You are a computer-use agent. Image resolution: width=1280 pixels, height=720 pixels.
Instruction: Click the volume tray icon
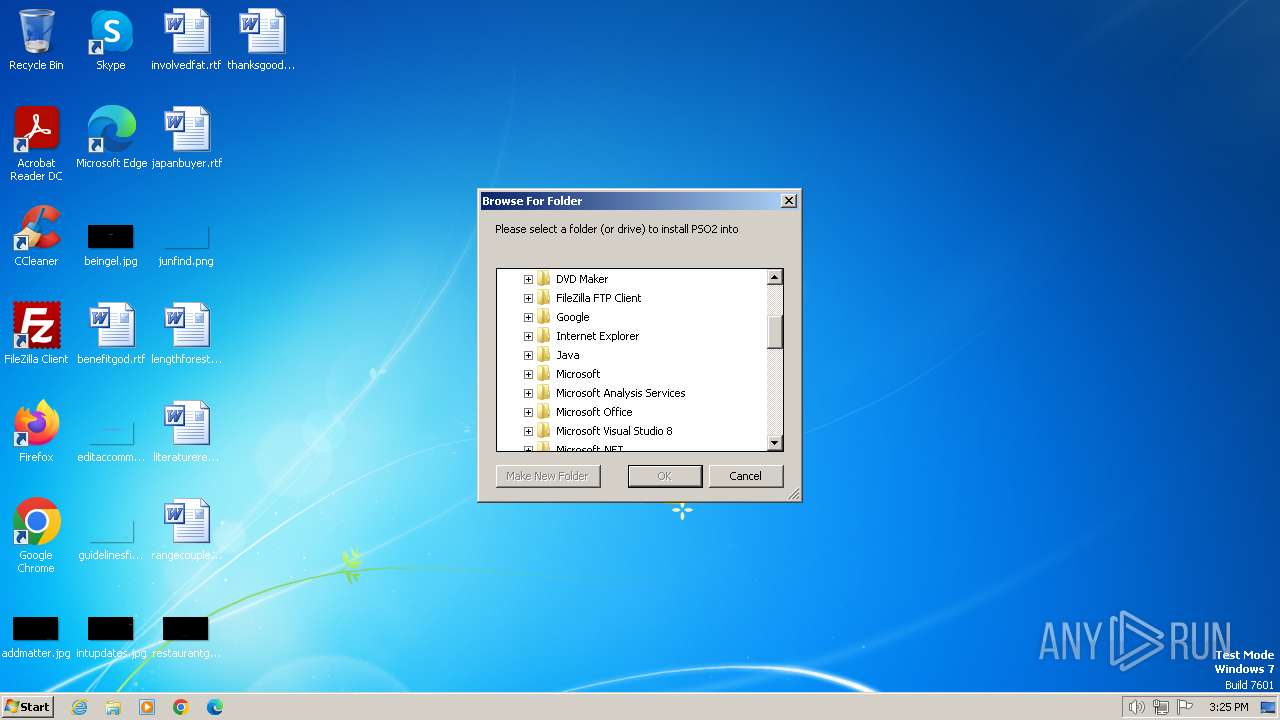(x=1137, y=707)
